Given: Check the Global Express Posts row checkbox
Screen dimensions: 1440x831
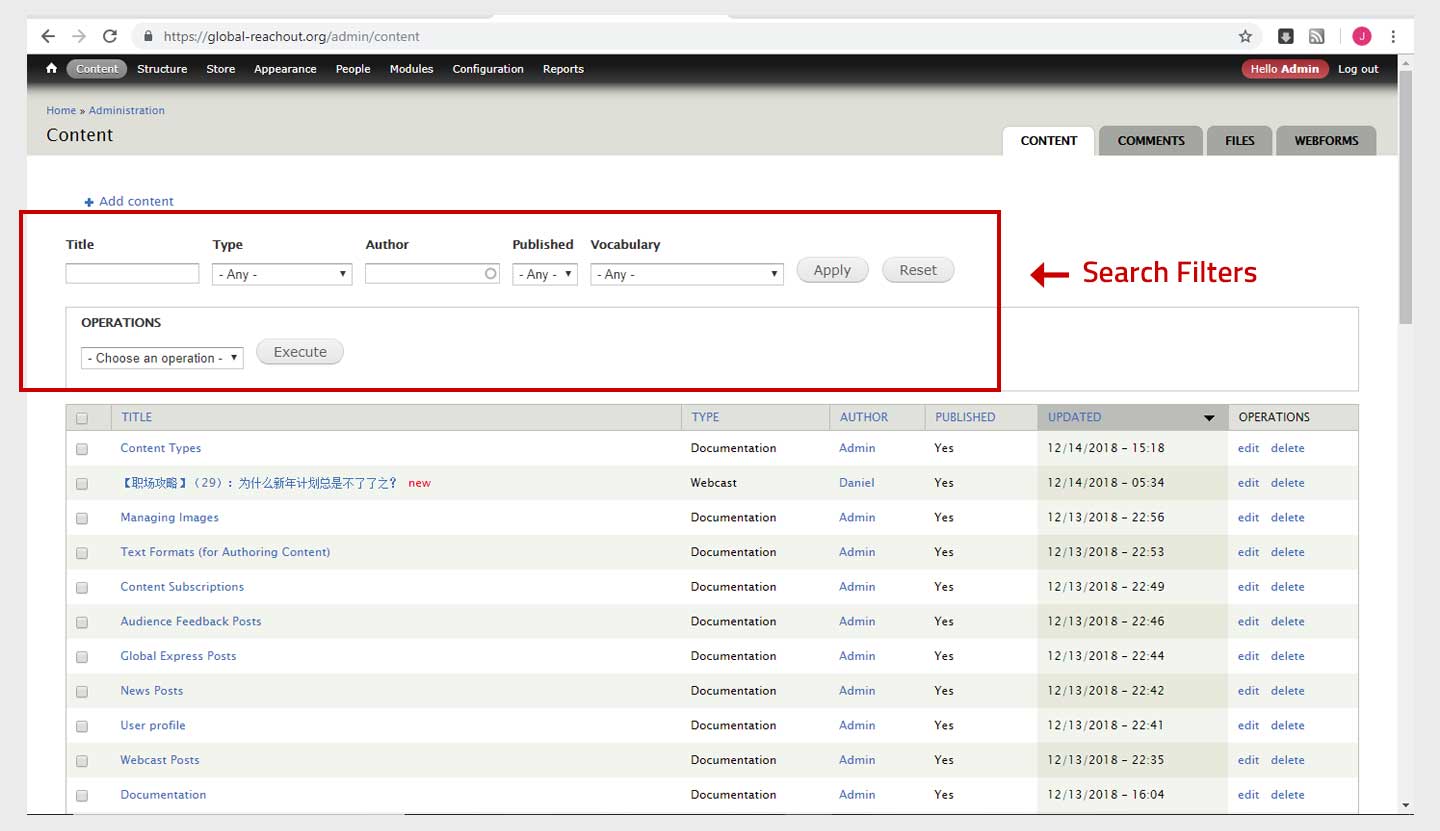Looking at the screenshot, I should point(82,657).
